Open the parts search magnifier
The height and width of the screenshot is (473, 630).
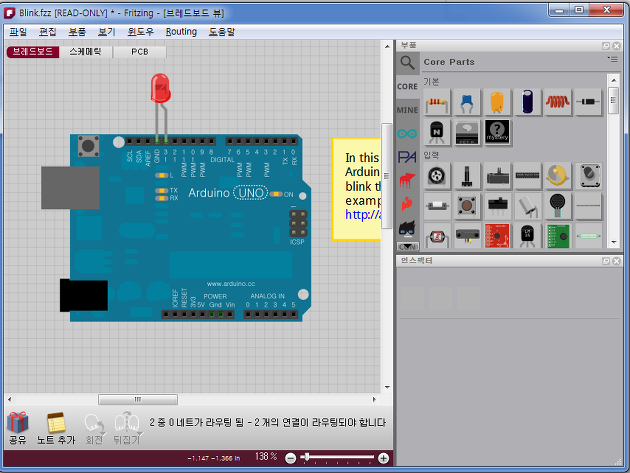[x=407, y=63]
